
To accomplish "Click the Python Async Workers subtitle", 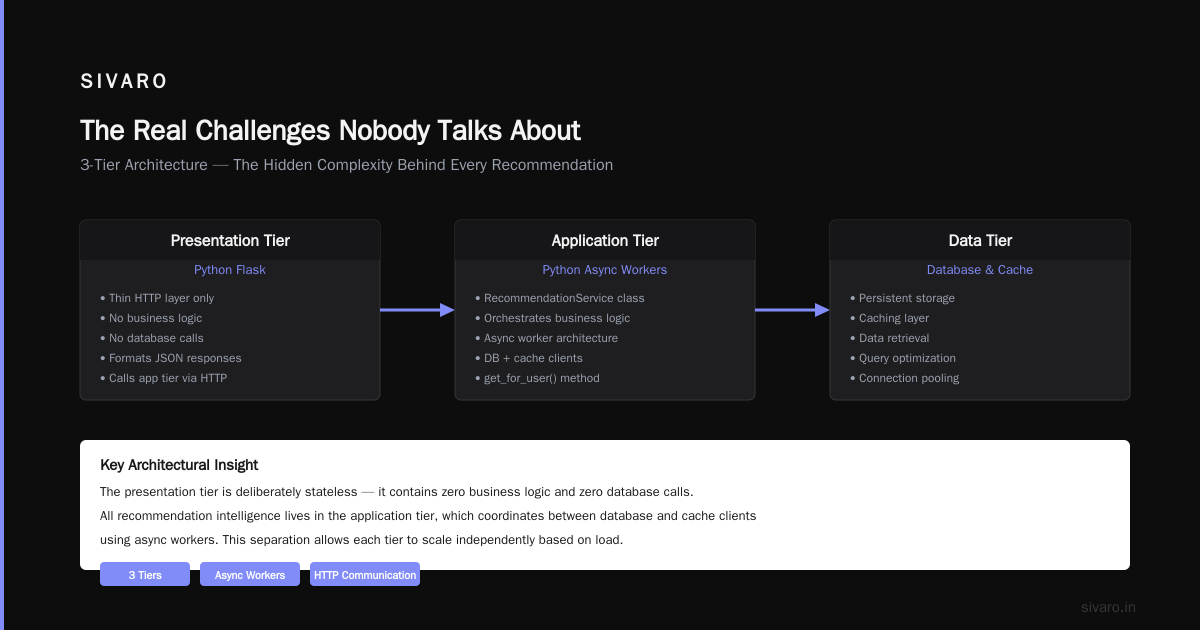I will pos(605,270).
